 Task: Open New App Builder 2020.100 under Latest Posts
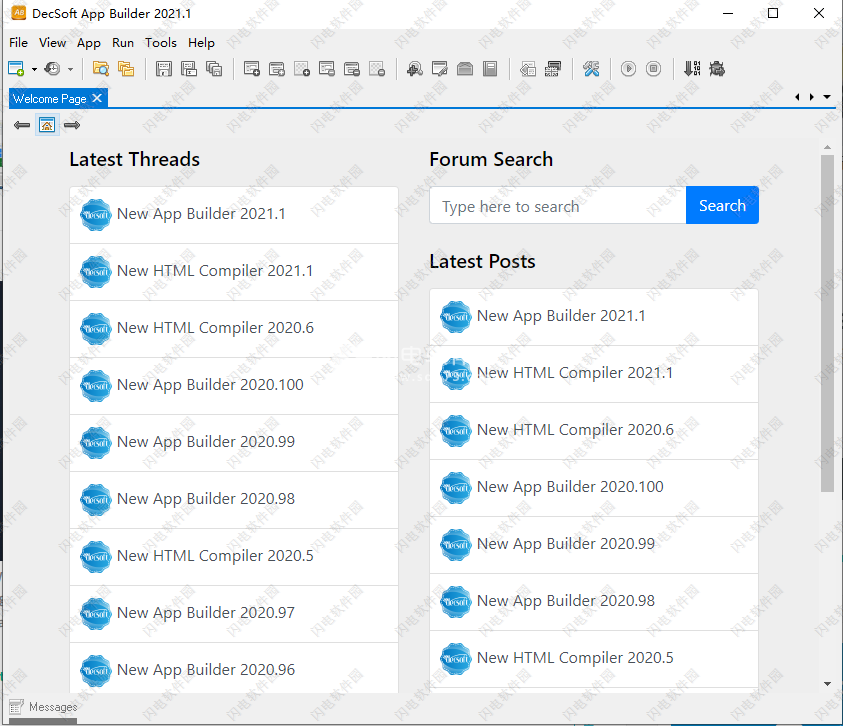[x=594, y=488]
